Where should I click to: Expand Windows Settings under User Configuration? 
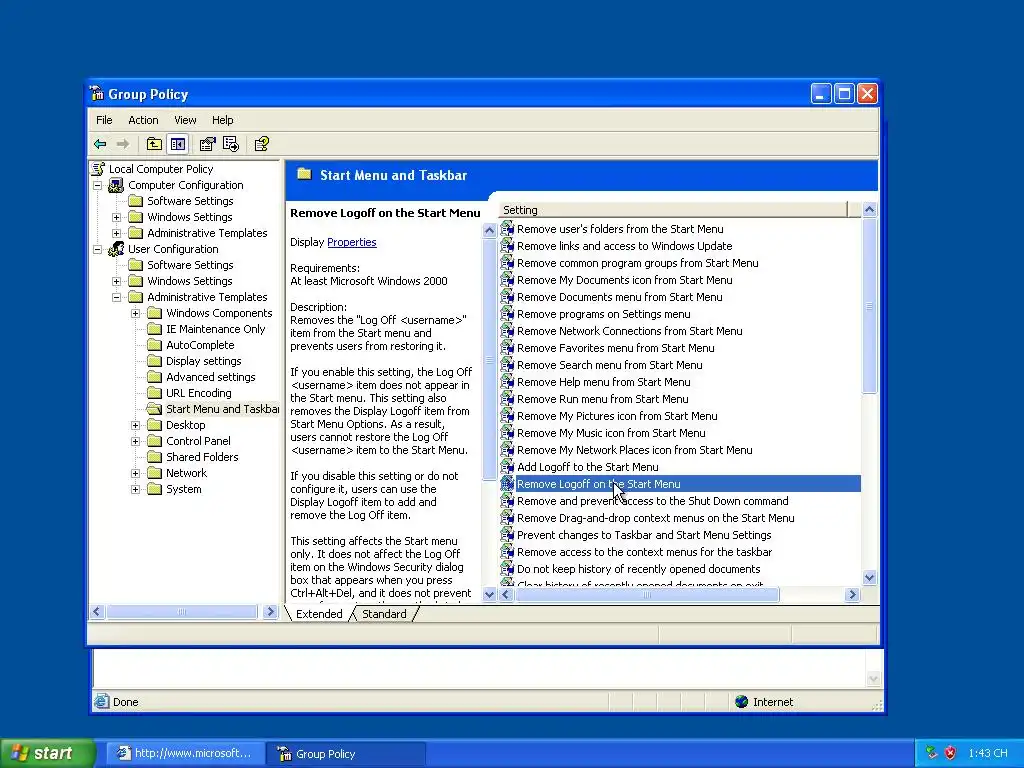click(x=116, y=281)
